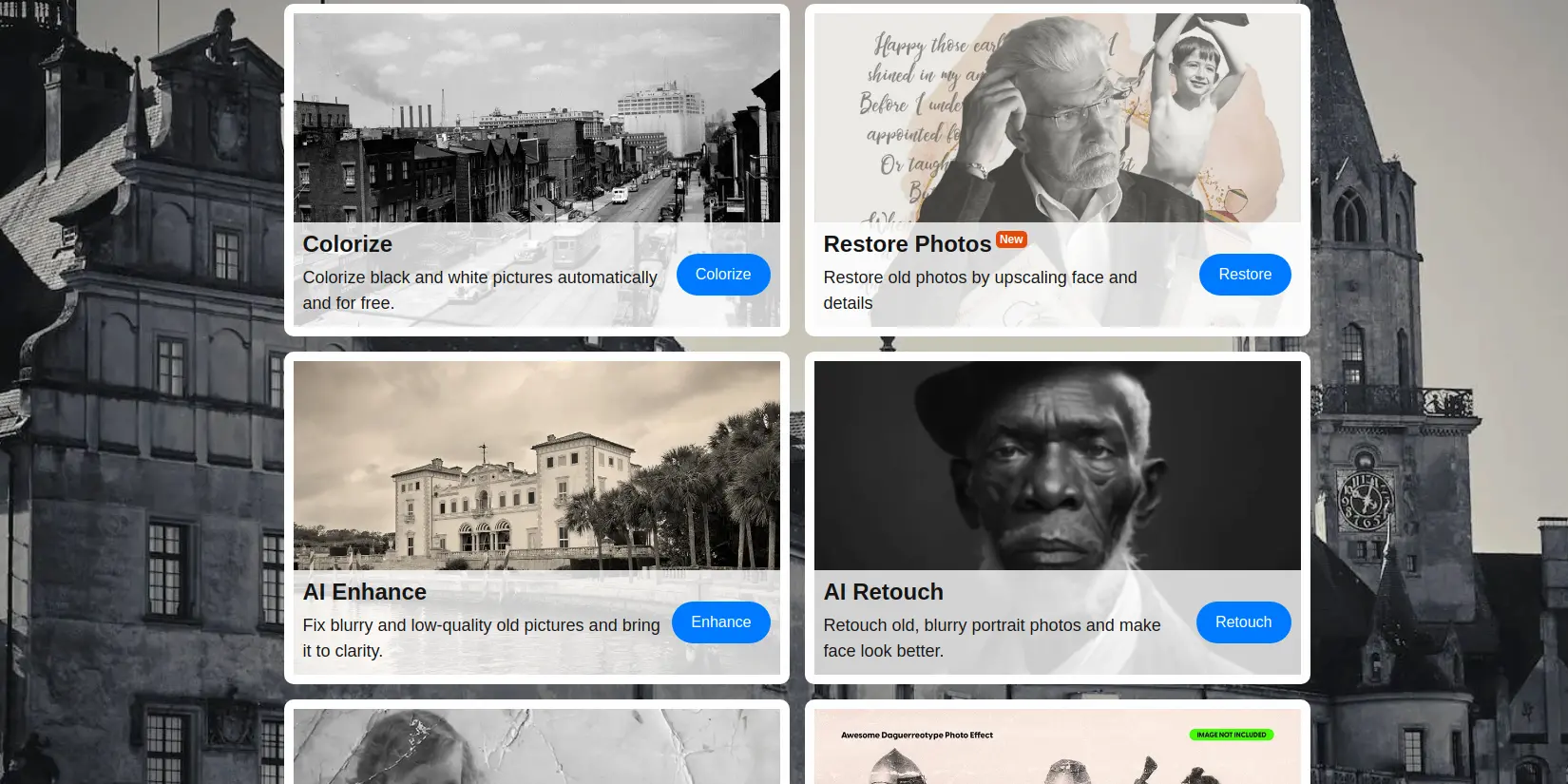Click the 'Fix blurry and low-quality' description
This screenshot has height=784, width=1568.
pos(482,638)
